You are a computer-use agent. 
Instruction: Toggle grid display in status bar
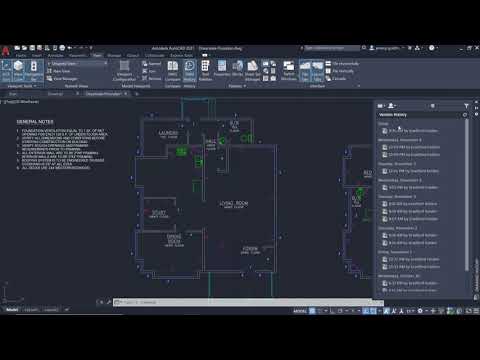[x=312, y=311]
